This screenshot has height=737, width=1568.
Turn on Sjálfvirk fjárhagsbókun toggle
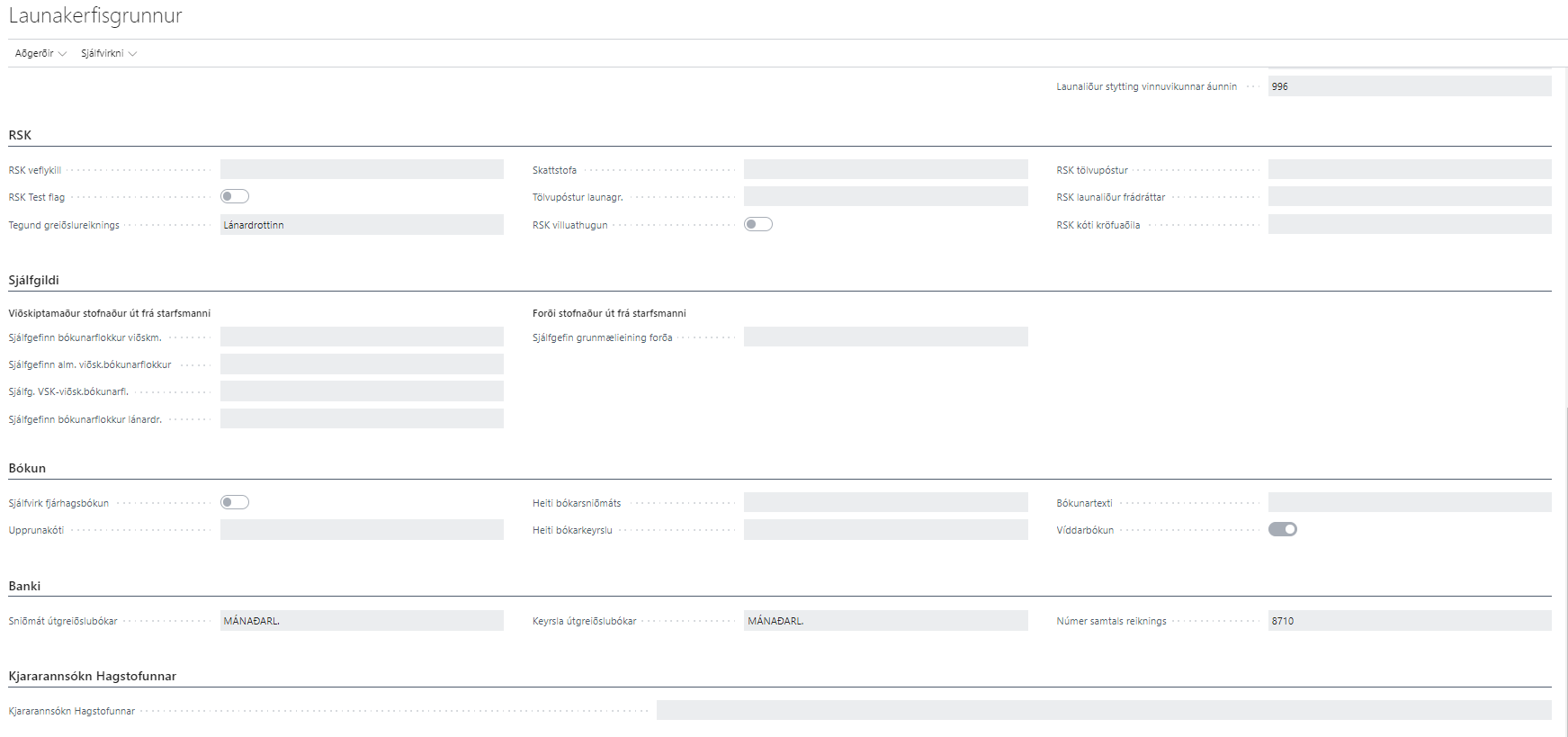pos(235,503)
